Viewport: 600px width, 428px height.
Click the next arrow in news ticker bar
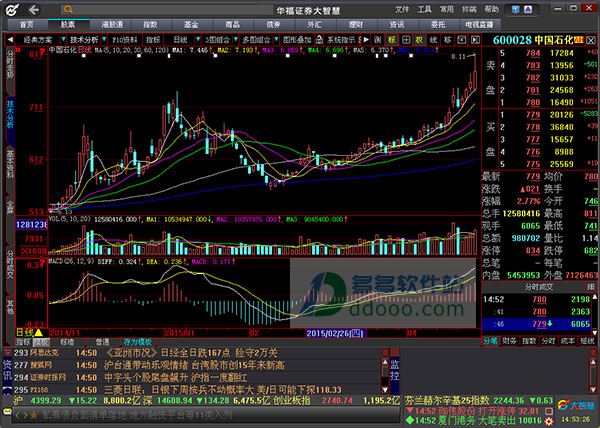tap(25, 415)
